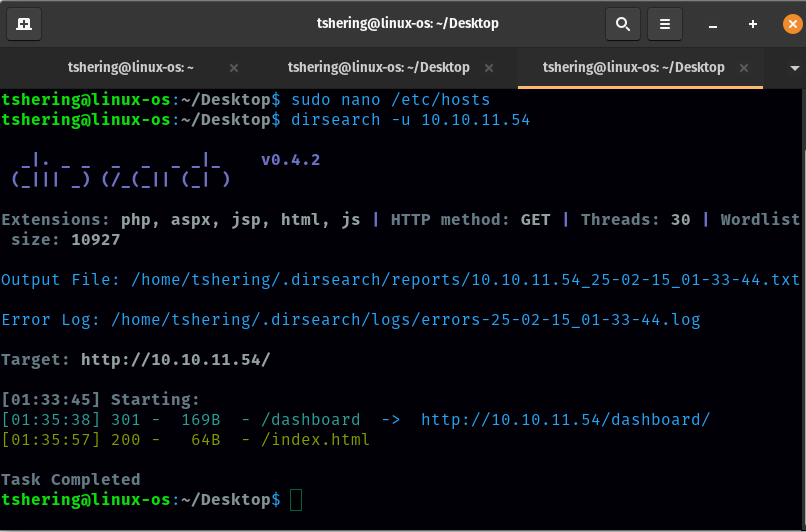Click the Target URL http://10.10.11.54/
The width and height of the screenshot is (806, 532).
coord(175,359)
